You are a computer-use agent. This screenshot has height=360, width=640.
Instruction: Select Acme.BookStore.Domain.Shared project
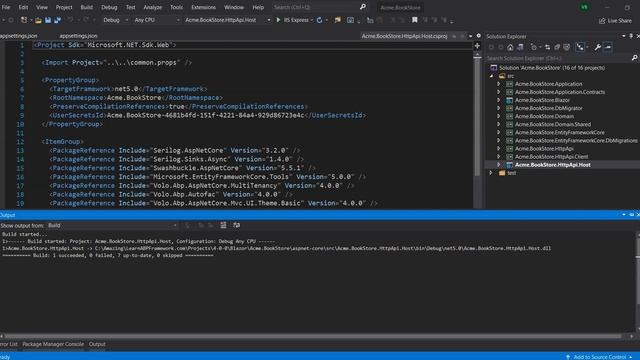[552, 124]
